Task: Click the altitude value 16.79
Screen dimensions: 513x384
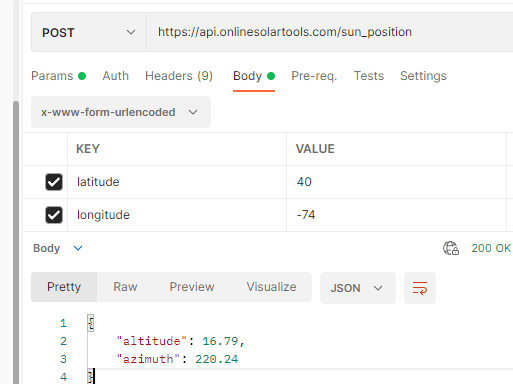Action: tap(220, 341)
